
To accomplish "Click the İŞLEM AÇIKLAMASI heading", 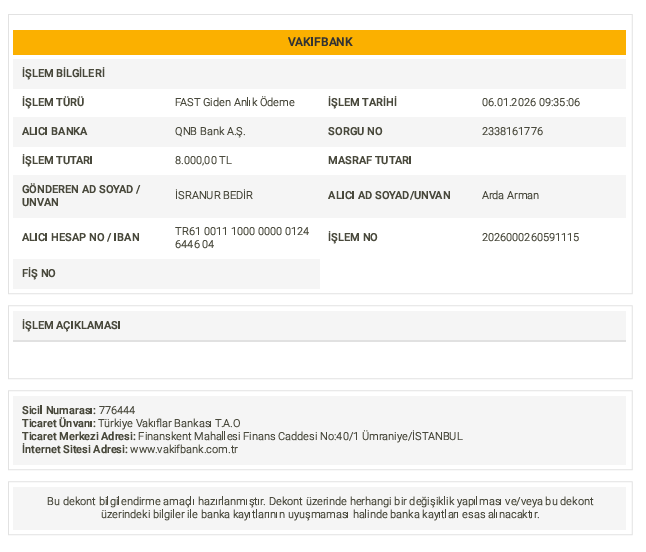I will [x=71, y=325].
